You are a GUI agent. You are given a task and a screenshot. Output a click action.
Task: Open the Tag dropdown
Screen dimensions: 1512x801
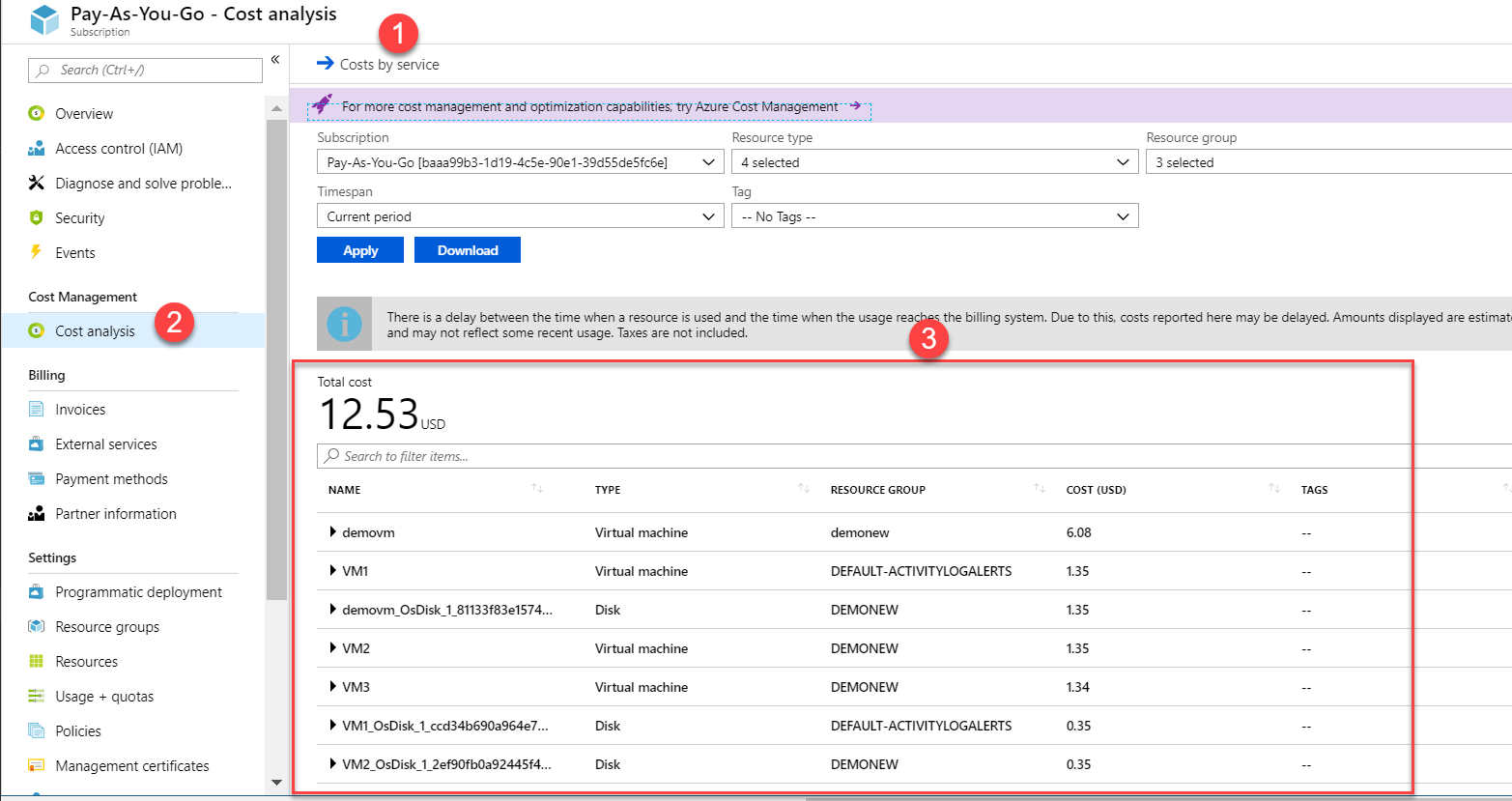coord(934,216)
